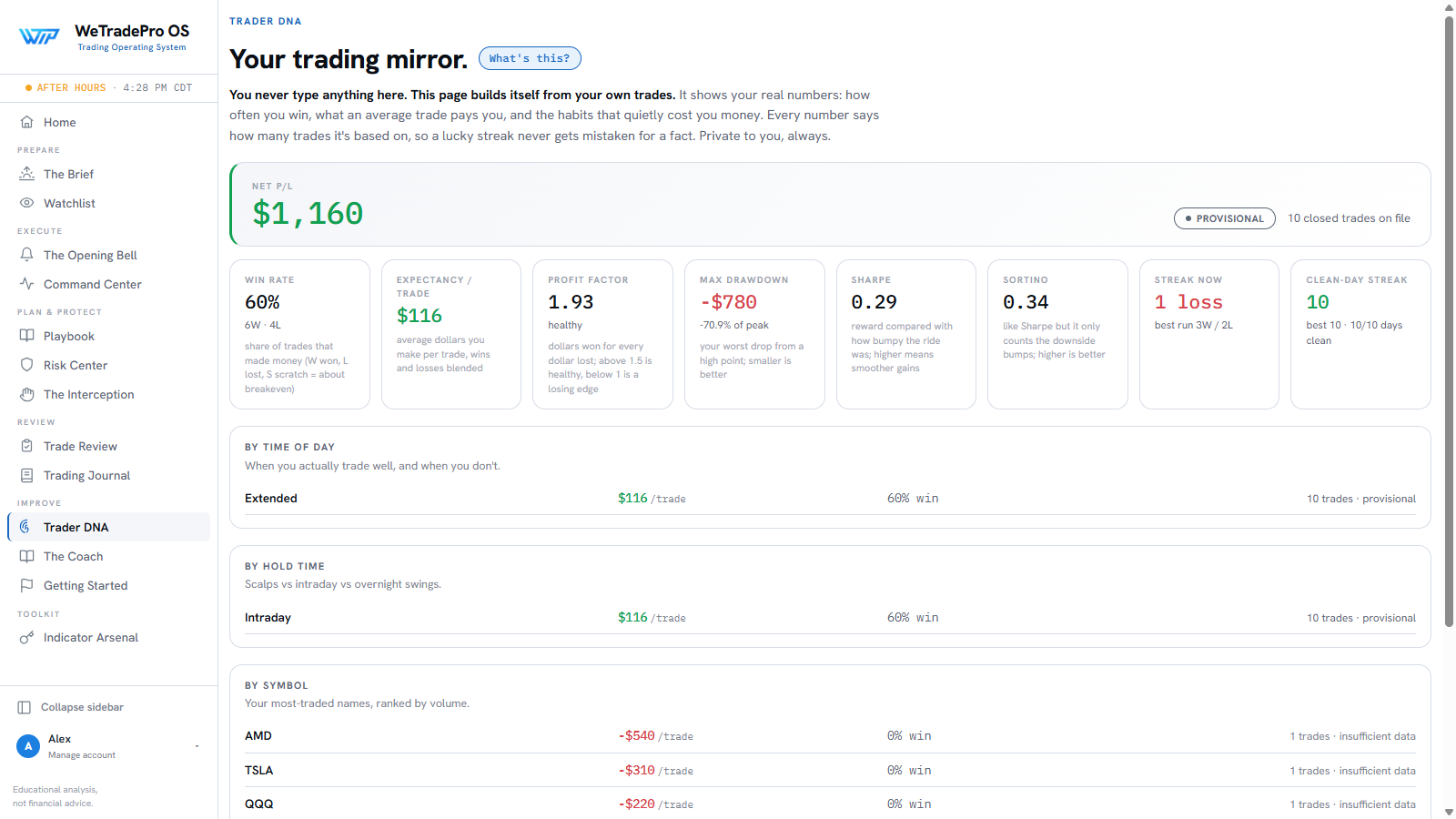Screen dimensions: 1456x819
Task: Click the Getting Started flag icon
Action: tap(27, 585)
